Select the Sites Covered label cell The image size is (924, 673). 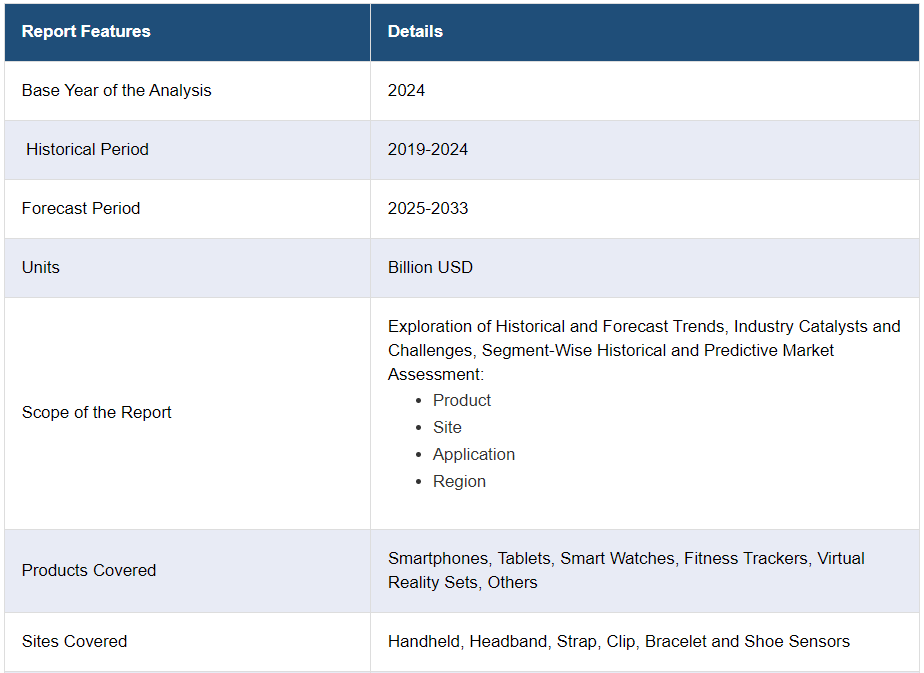pyautogui.click(x=187, y=642)
